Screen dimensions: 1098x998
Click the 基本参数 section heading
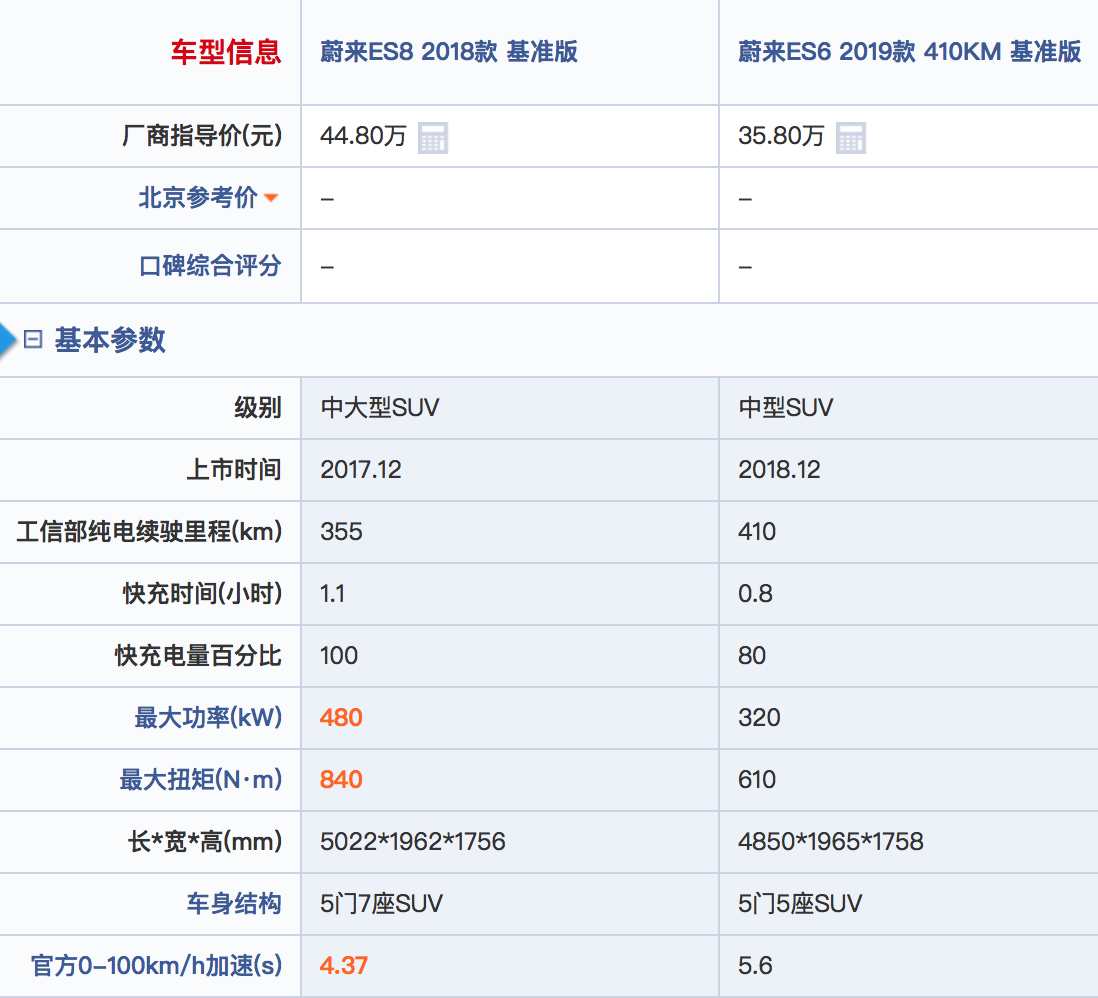pyautogui.click(x=110, y=340)
